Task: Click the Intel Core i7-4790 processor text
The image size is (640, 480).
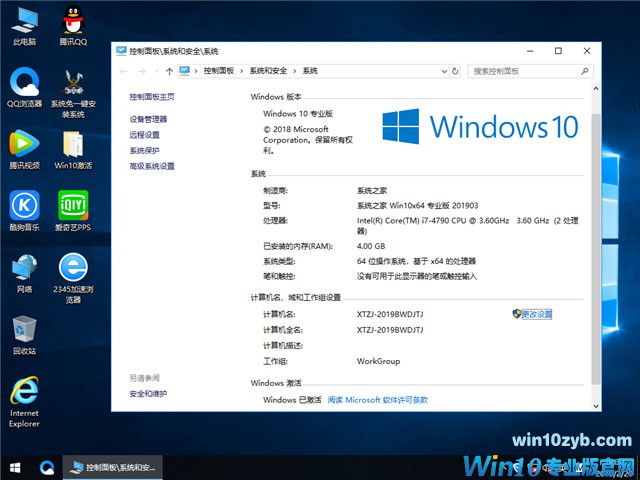Action: (x=467, y=226)
